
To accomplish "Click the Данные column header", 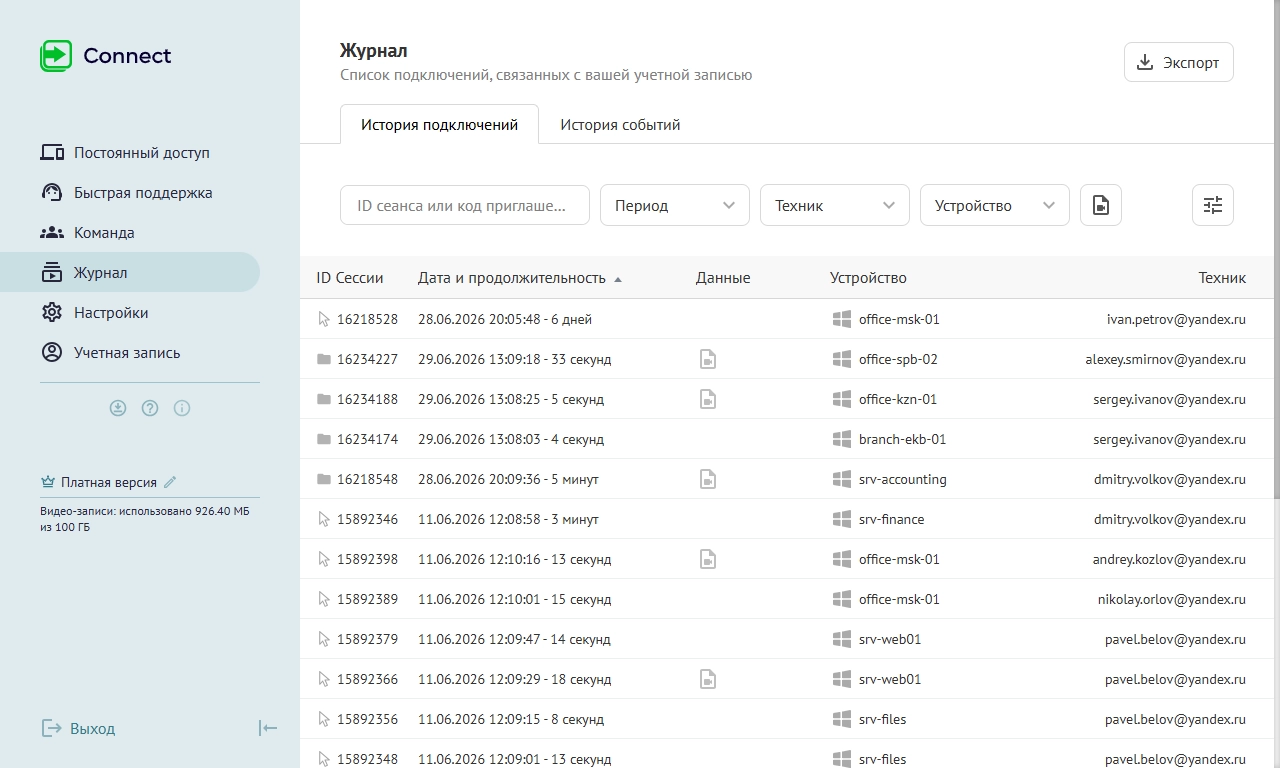I will click(723, 278).
